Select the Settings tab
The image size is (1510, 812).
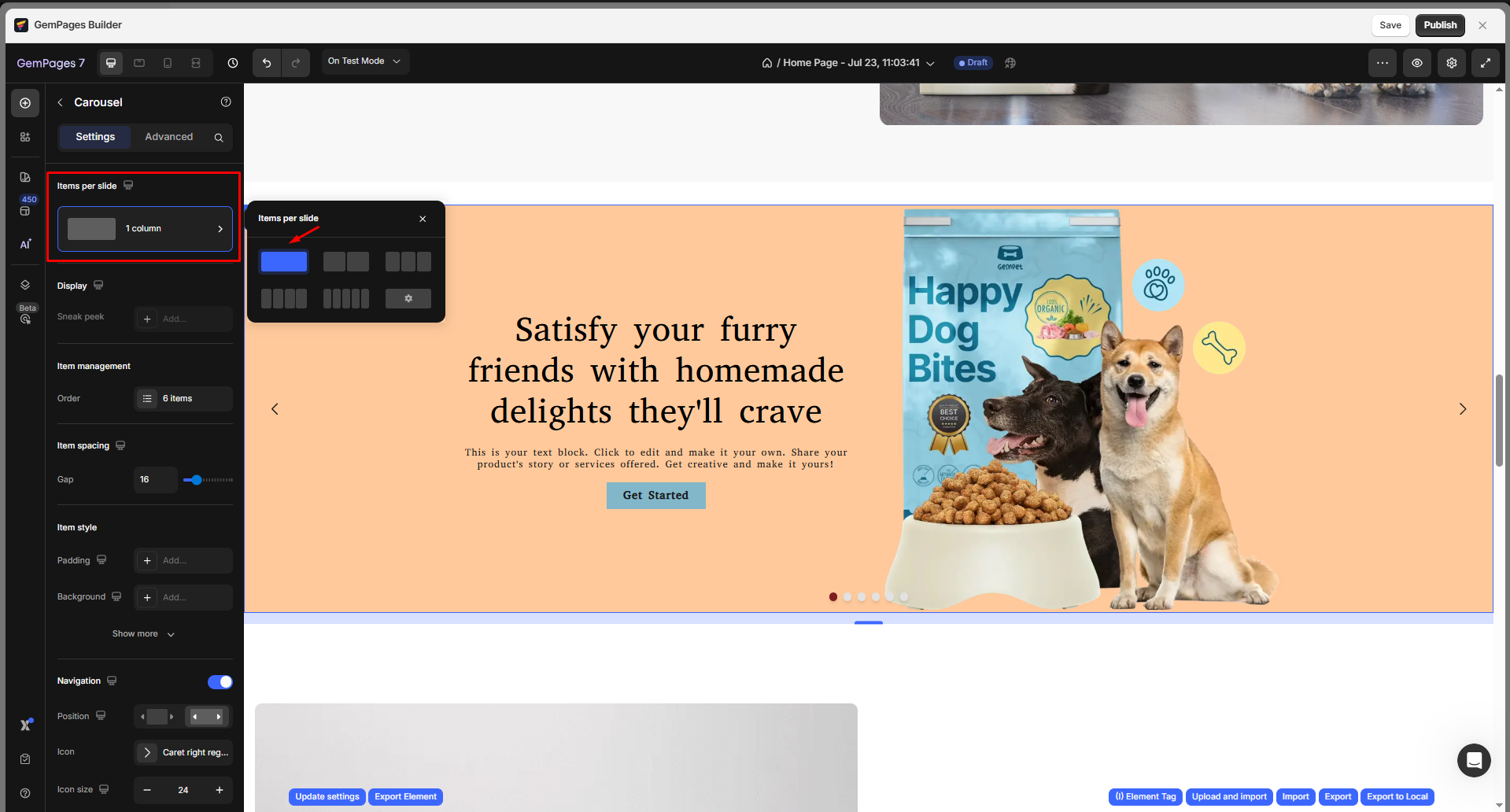coord(95,137)
